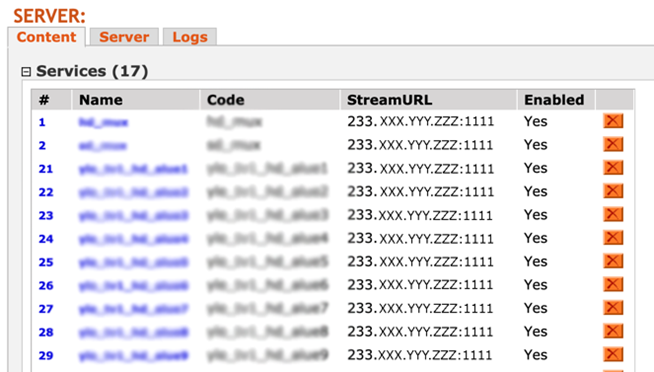Open the service number 22 link
This screenshot has width=654, height=372.
click(x=46, y=192)
